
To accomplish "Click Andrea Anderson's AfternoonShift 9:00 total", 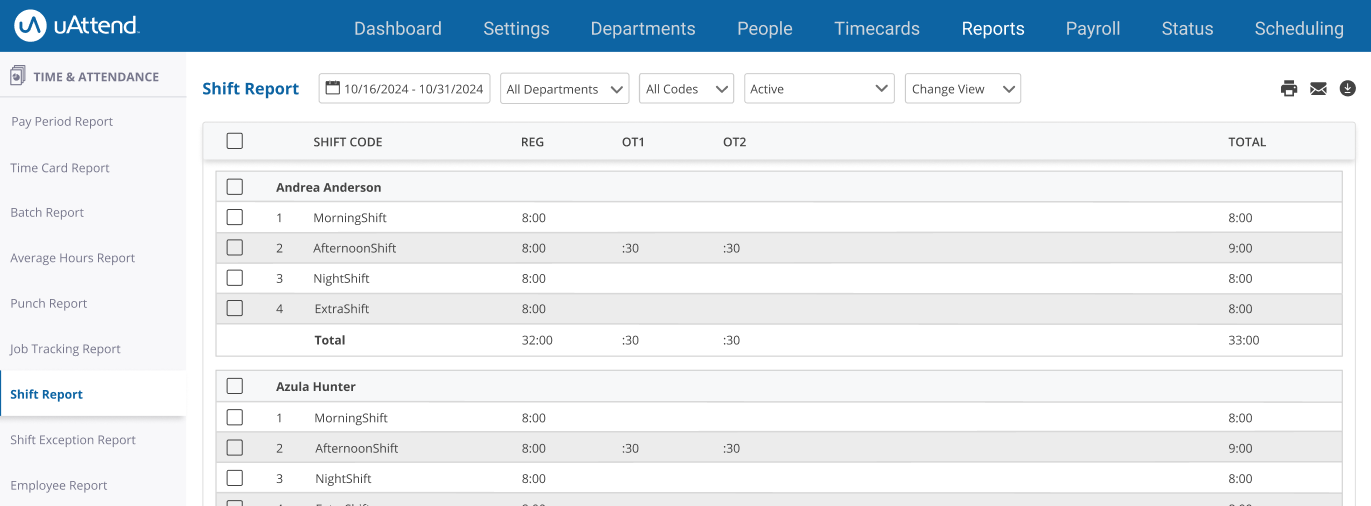I will [1240, 248].
